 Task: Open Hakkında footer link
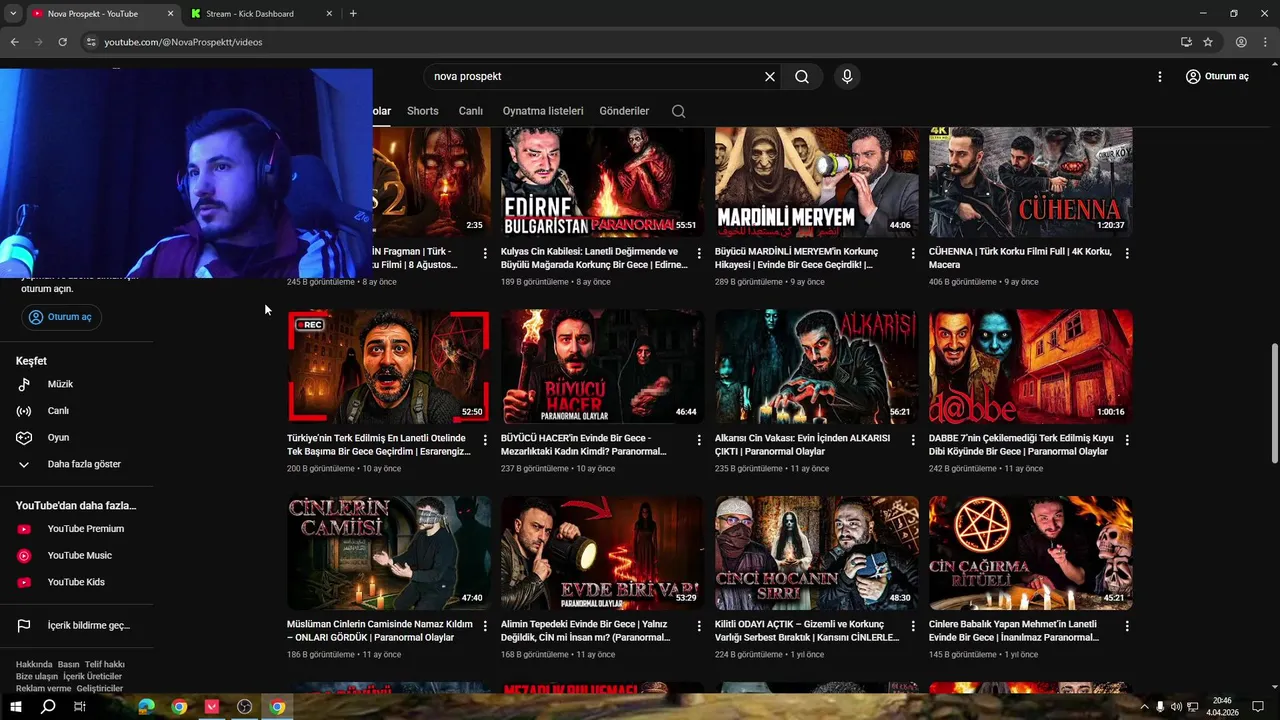34,664
